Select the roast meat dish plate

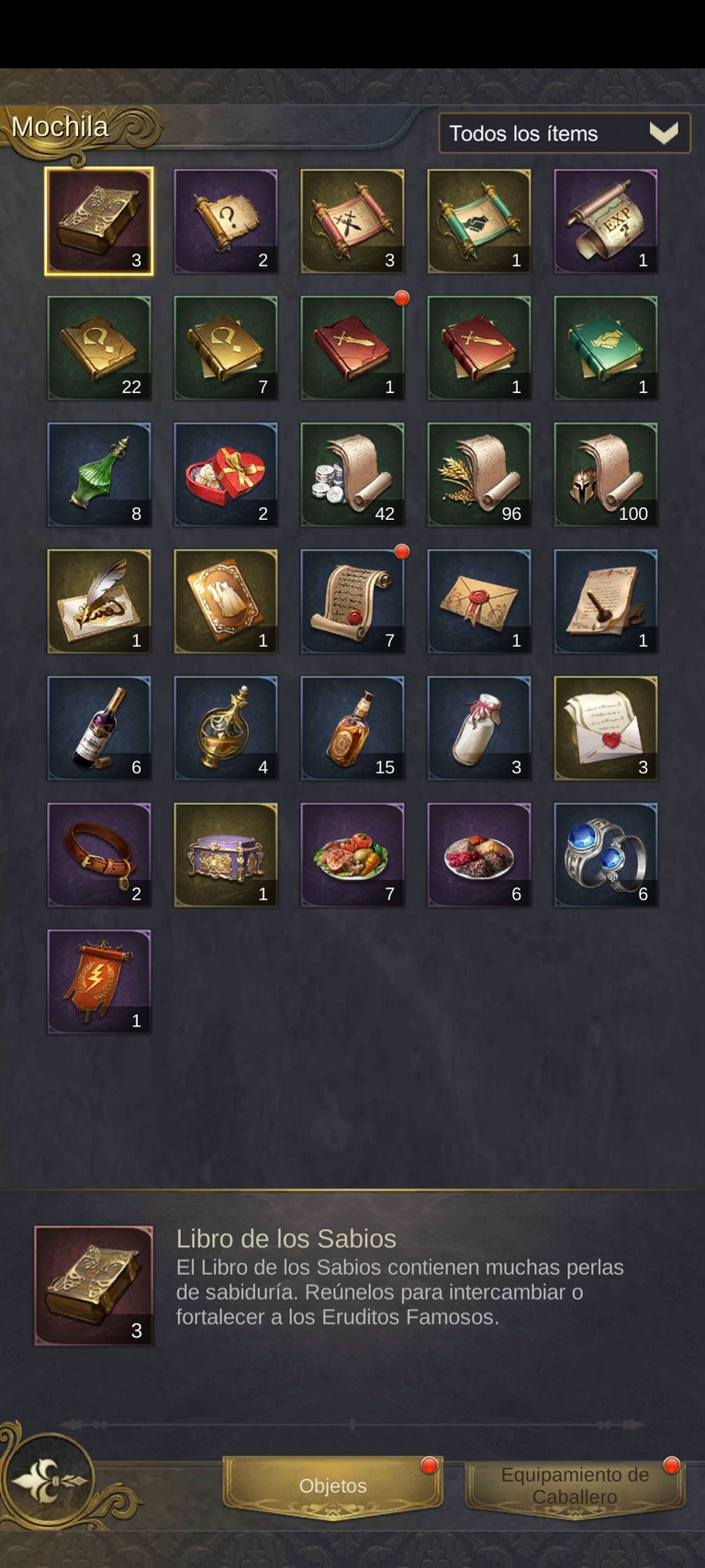352,855
